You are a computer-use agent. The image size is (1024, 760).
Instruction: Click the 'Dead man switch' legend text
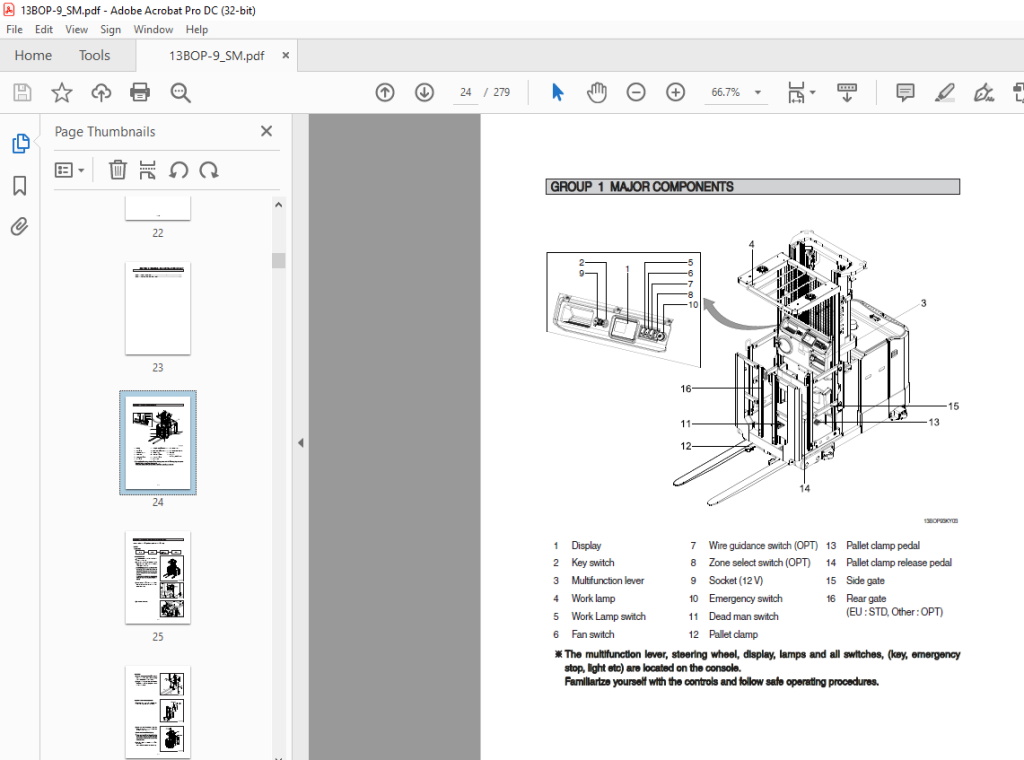743,616
